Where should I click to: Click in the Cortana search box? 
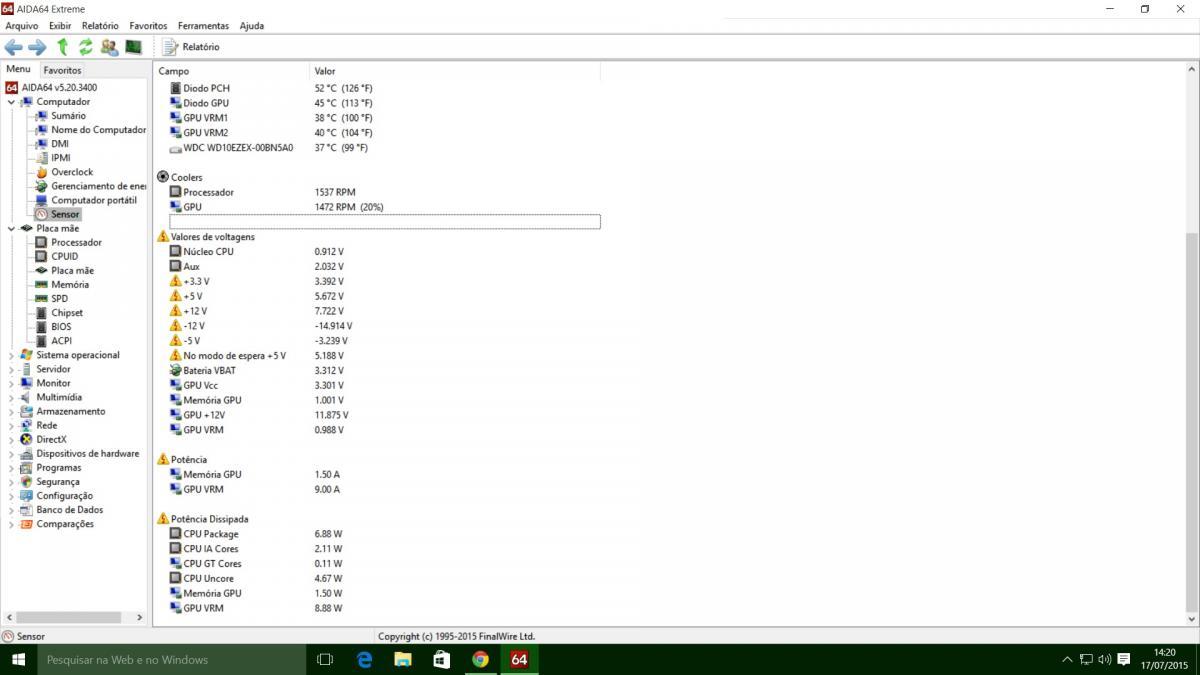pyautogui.click(x=171, y=659)
